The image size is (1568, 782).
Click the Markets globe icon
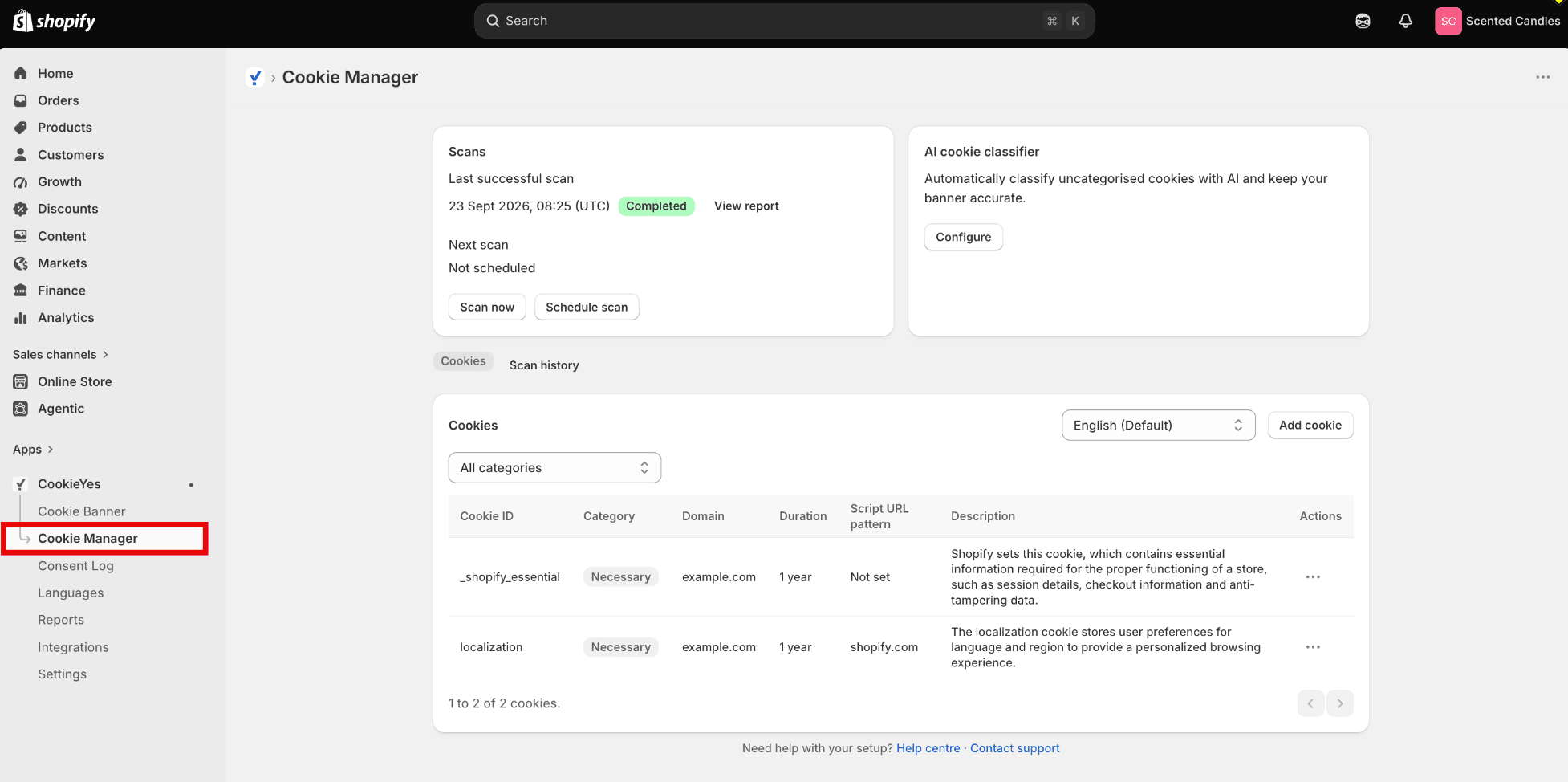pos(21,263)
